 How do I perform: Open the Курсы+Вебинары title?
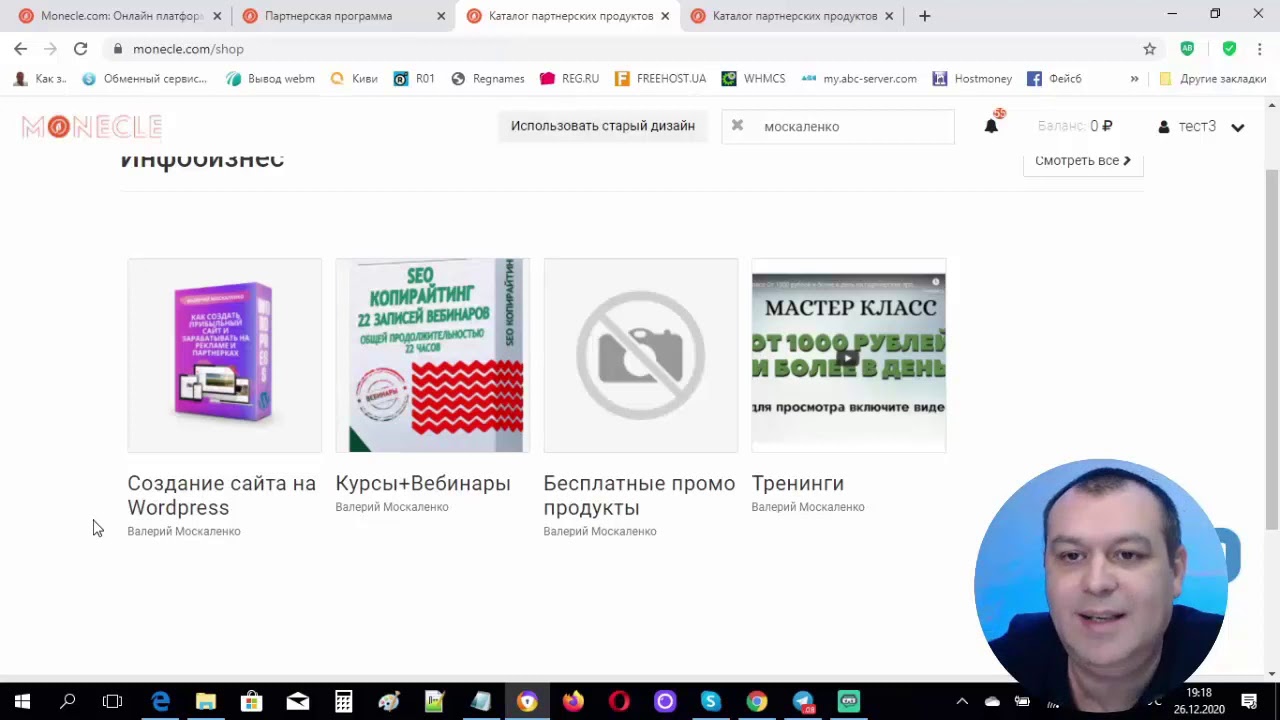point(423,483)
